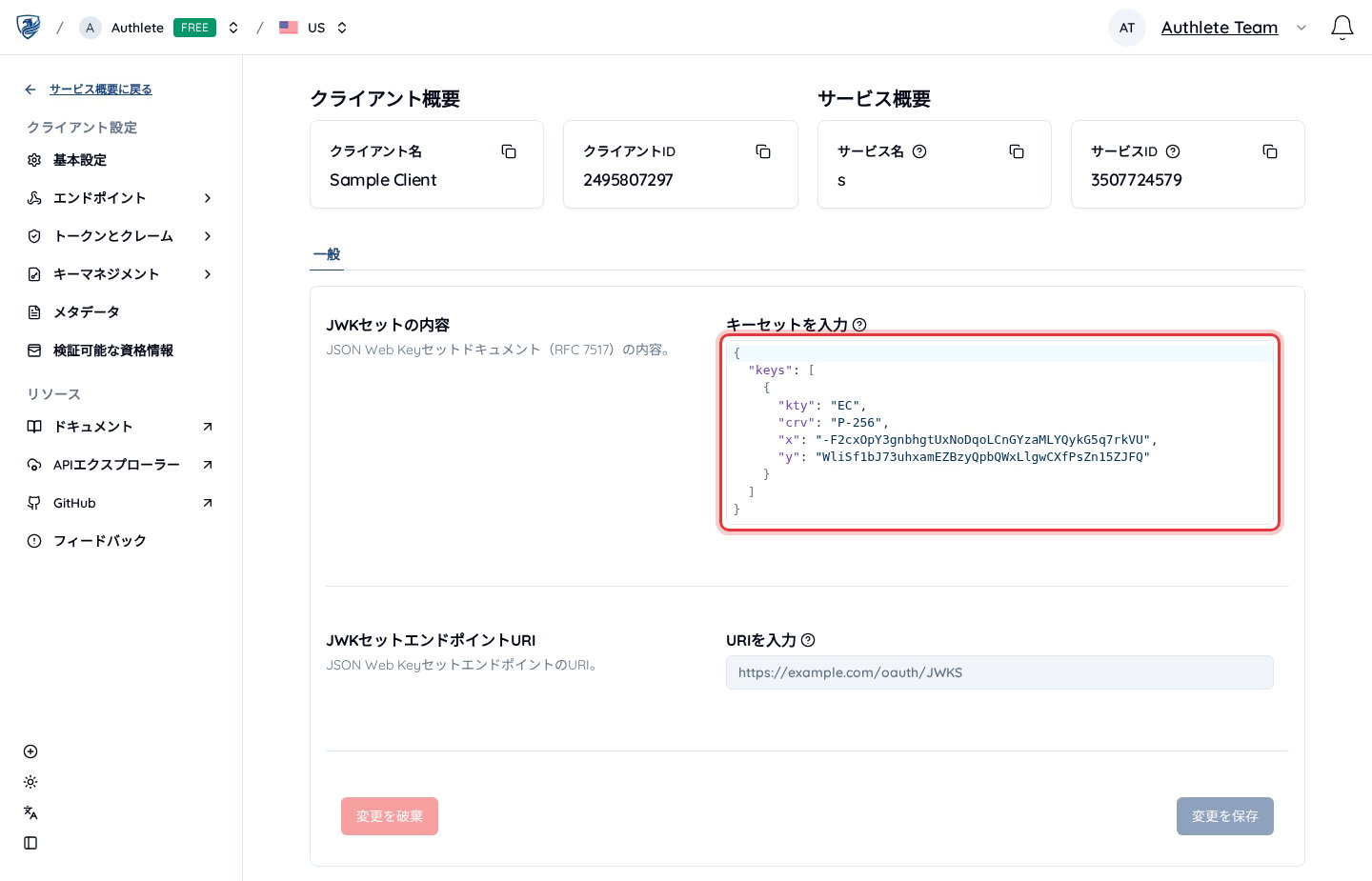Screen dimensions: 1372x881
Task: Click the Authlete logo icon
Action: point(29,27)
